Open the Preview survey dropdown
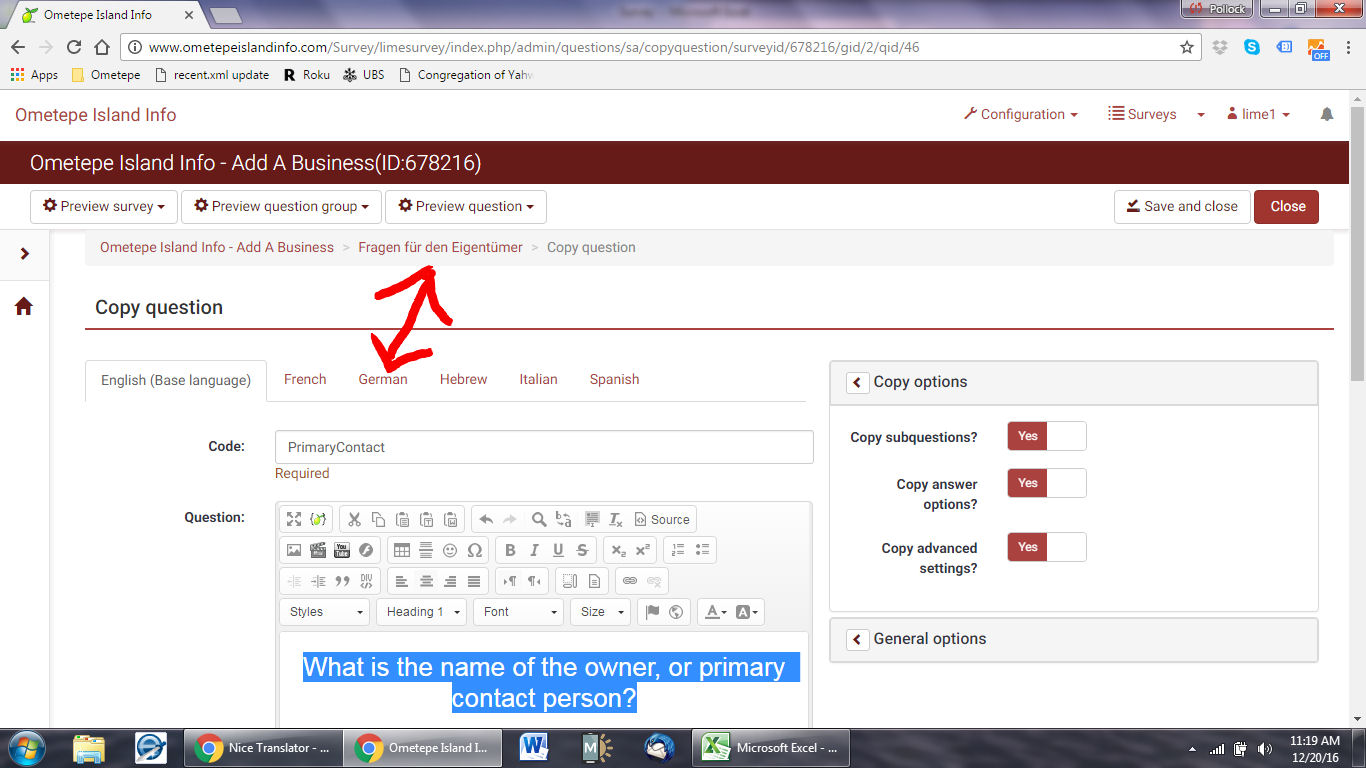The image size is (1366, 768). [x=104, y=207]
